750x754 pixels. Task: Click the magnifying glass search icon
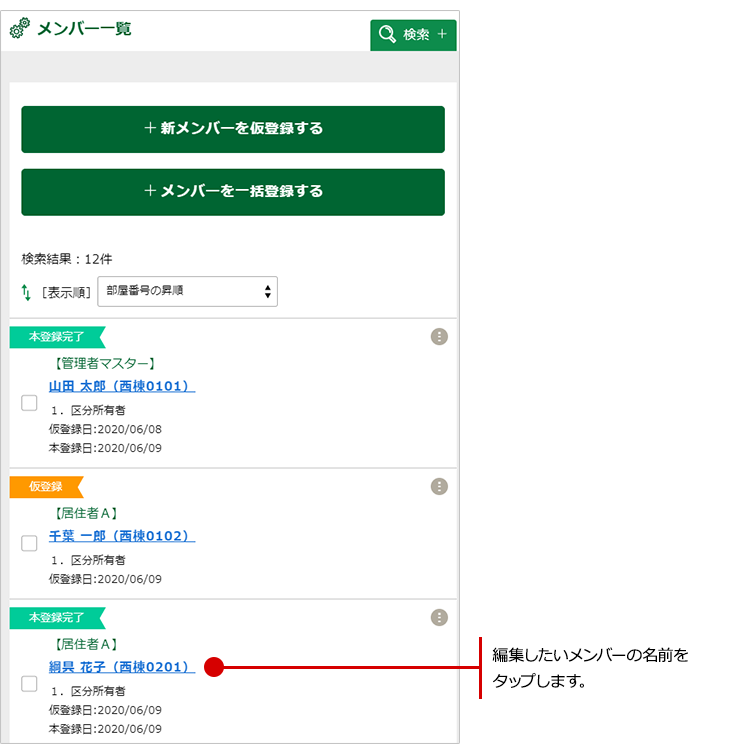click(386, 35)
